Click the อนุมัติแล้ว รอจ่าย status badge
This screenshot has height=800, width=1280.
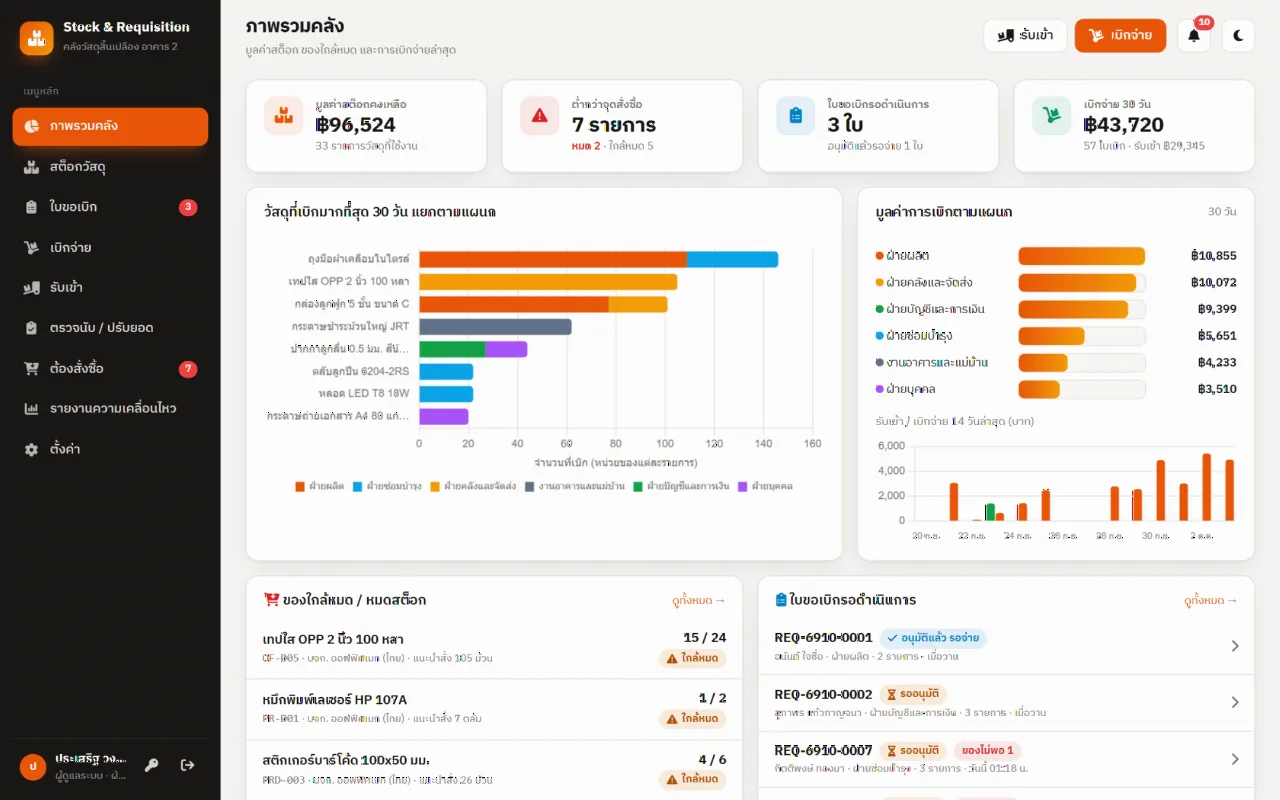click(x=934, y=638)
